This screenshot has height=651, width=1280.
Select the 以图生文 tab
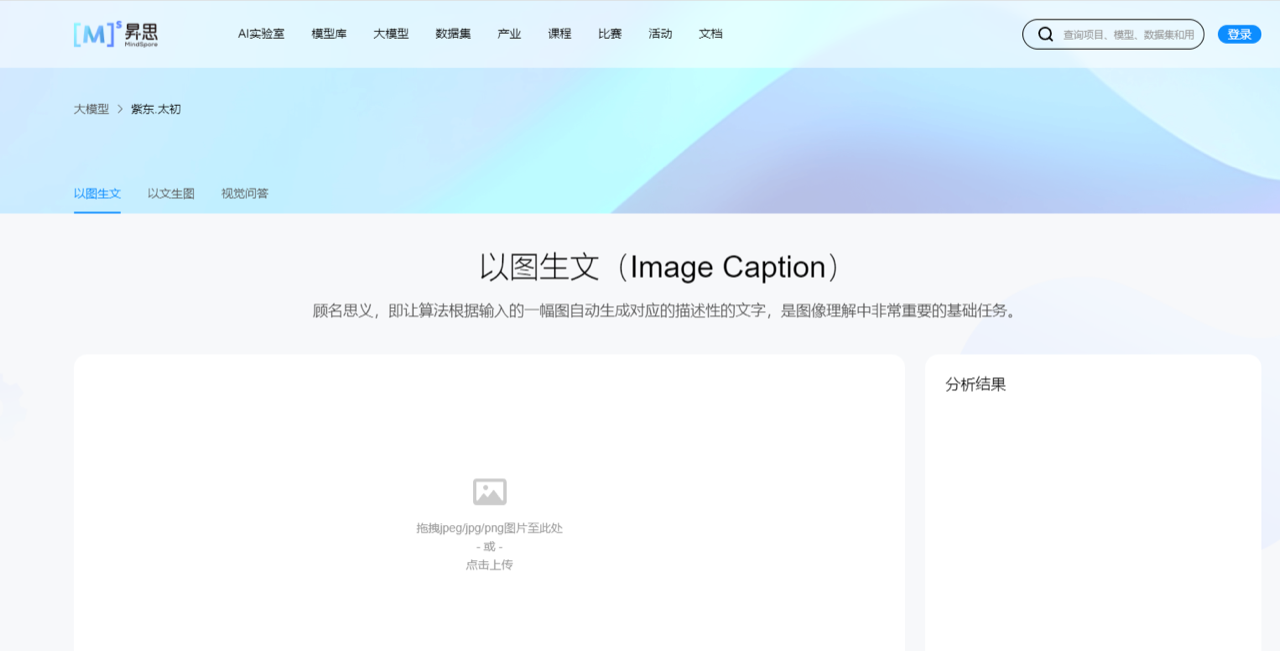[x=97, y=194]
